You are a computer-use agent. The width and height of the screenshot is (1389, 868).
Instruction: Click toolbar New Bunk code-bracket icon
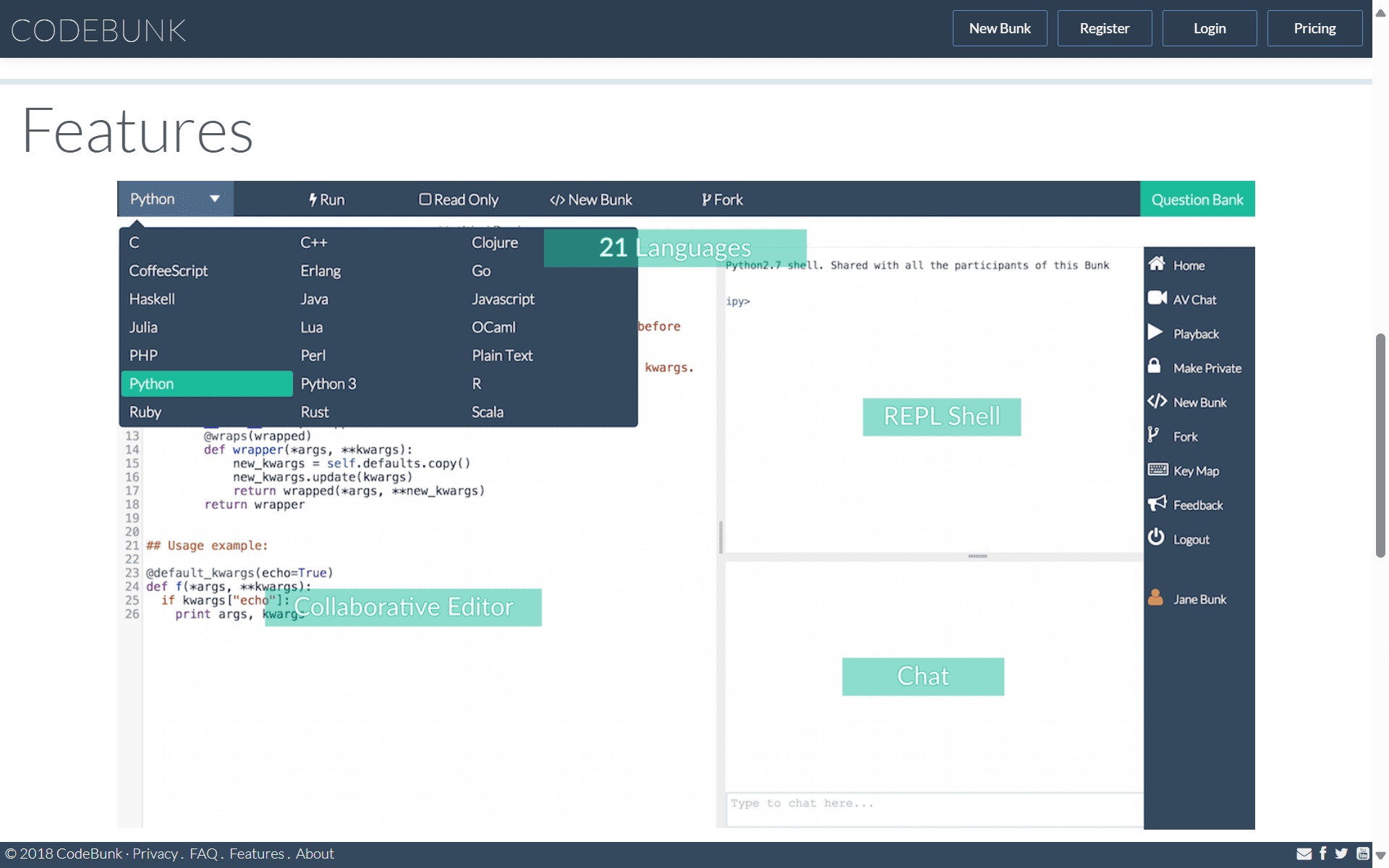(x=557, y=200)
